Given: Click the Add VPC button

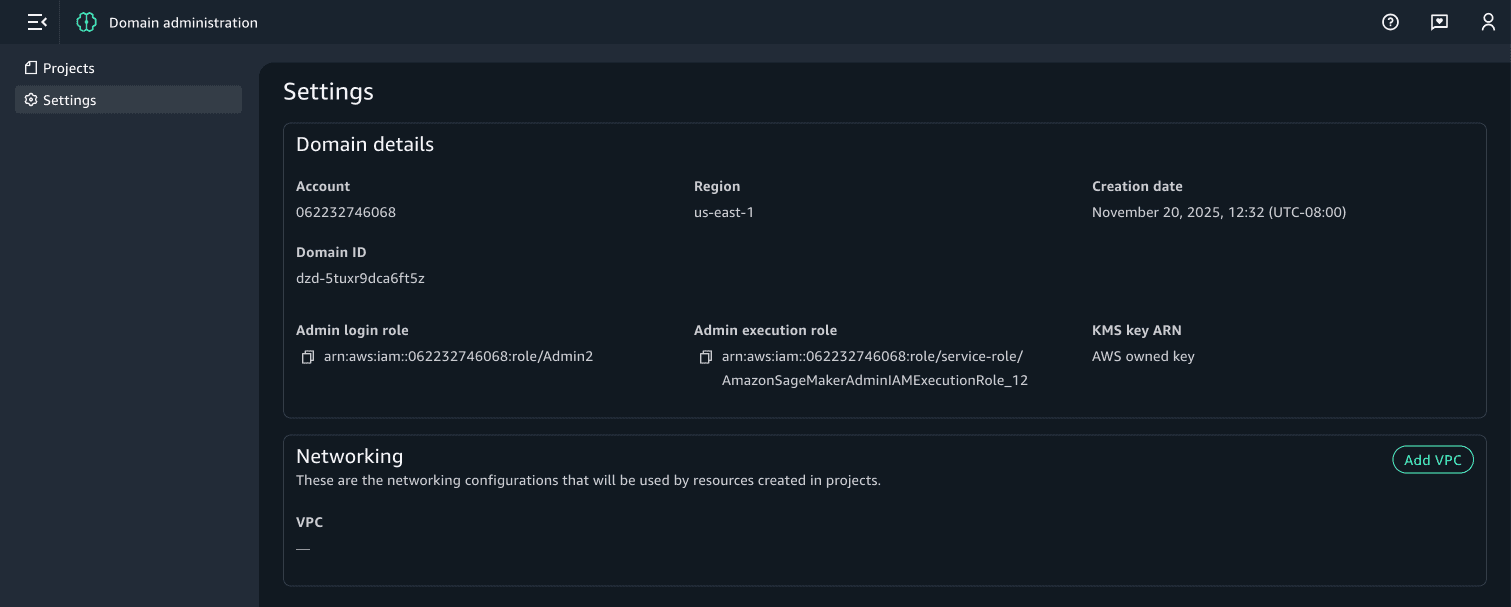Looking at the screenshot, I should point(1432,460).
